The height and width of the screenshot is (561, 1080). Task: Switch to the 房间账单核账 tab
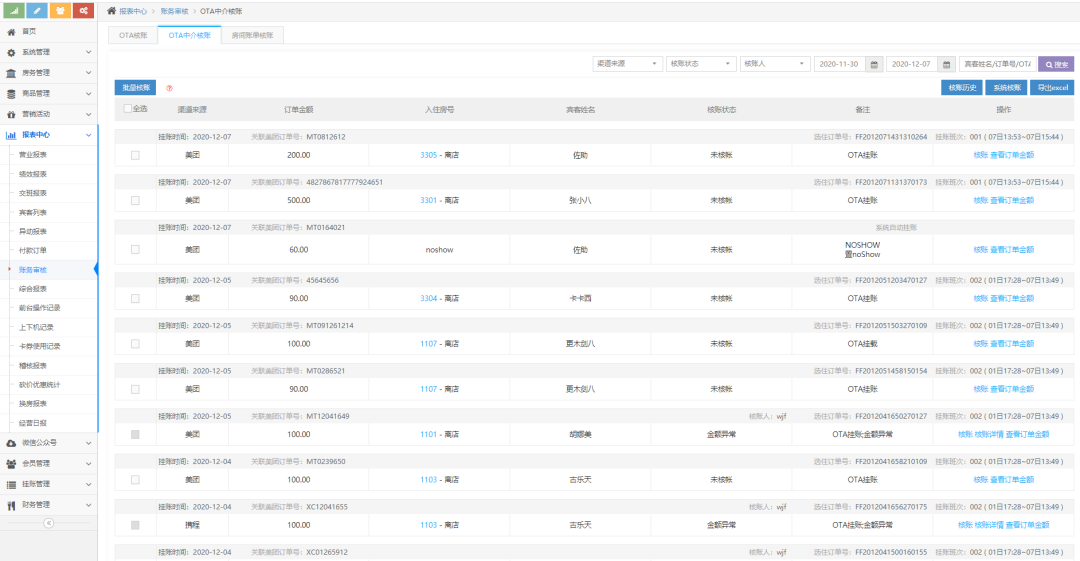252,35
